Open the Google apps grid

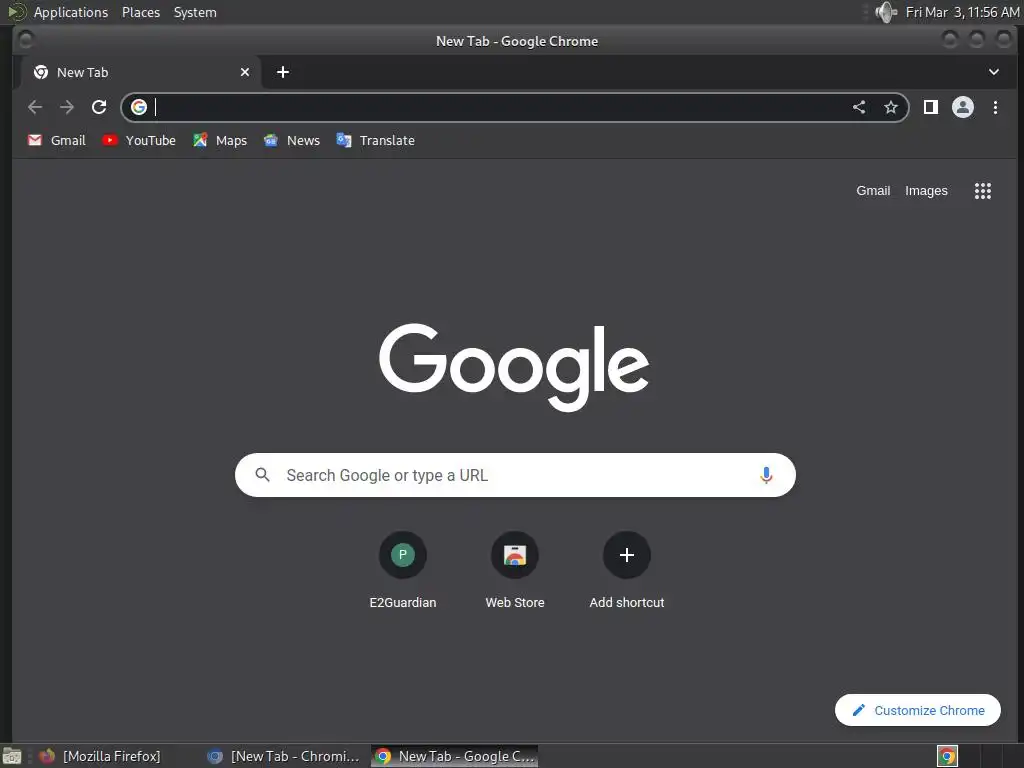[x=983, y=191]
